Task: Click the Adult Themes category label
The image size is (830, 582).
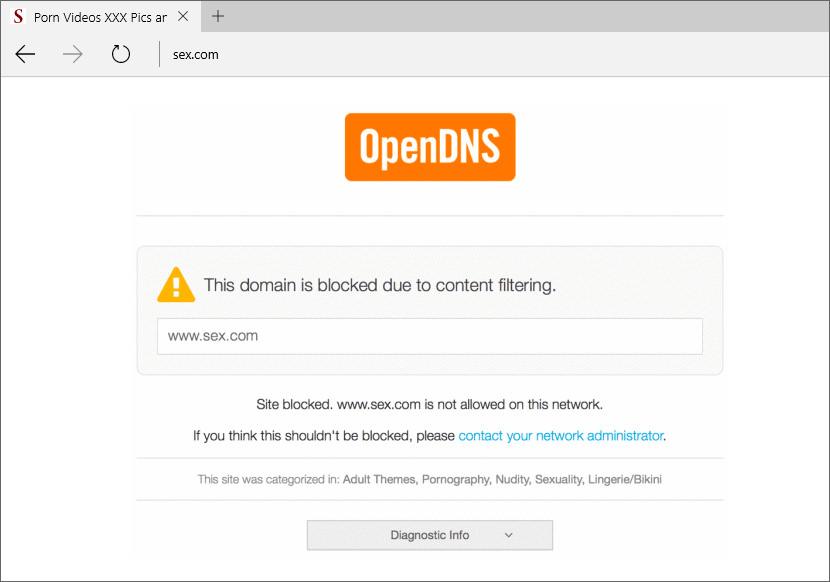Action: tap(379, 479)
